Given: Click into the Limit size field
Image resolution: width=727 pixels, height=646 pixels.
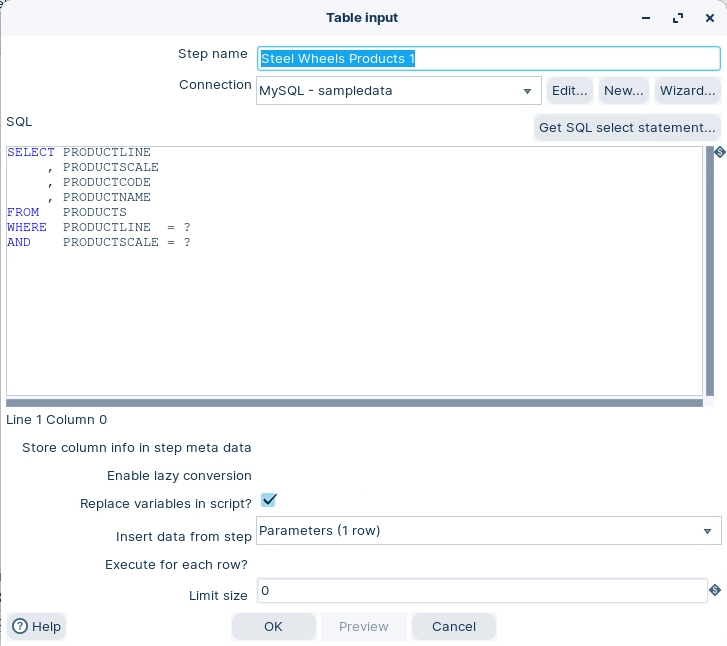Looking at the screenshot, I should (x=481, y=591).
